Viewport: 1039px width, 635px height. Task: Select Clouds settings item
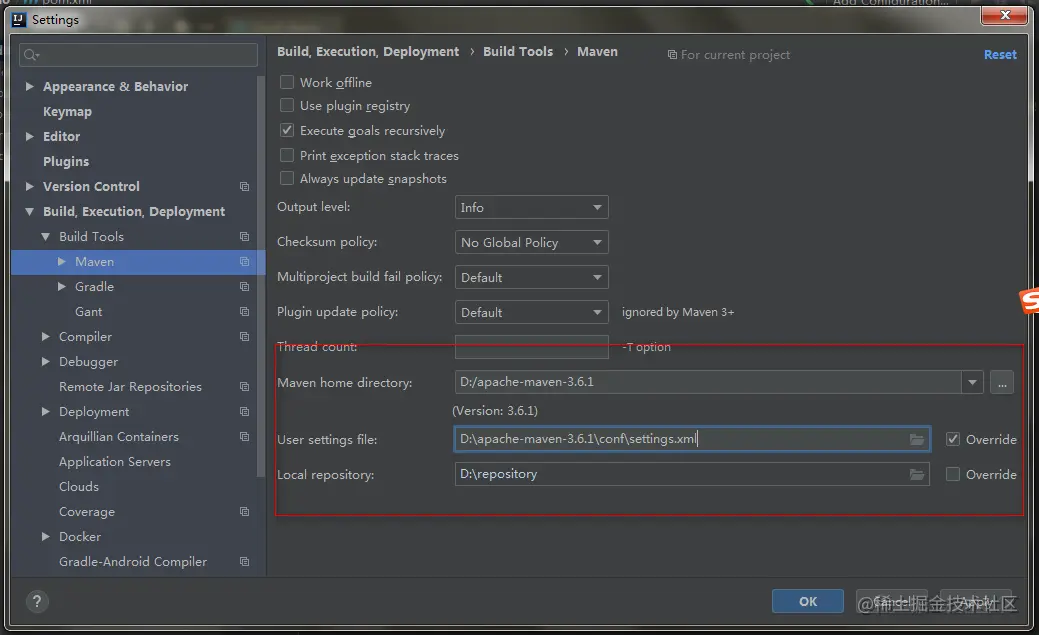pyautogui.click(x=79, y=487)
